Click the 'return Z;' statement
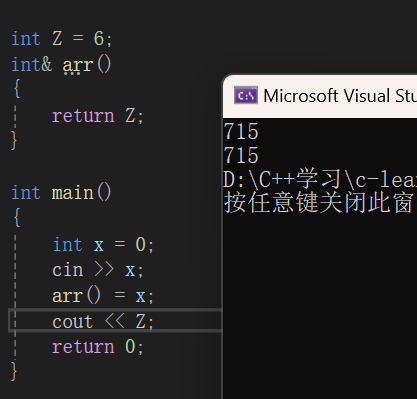This screenshot has height=399, width=417. pos(98,116)
